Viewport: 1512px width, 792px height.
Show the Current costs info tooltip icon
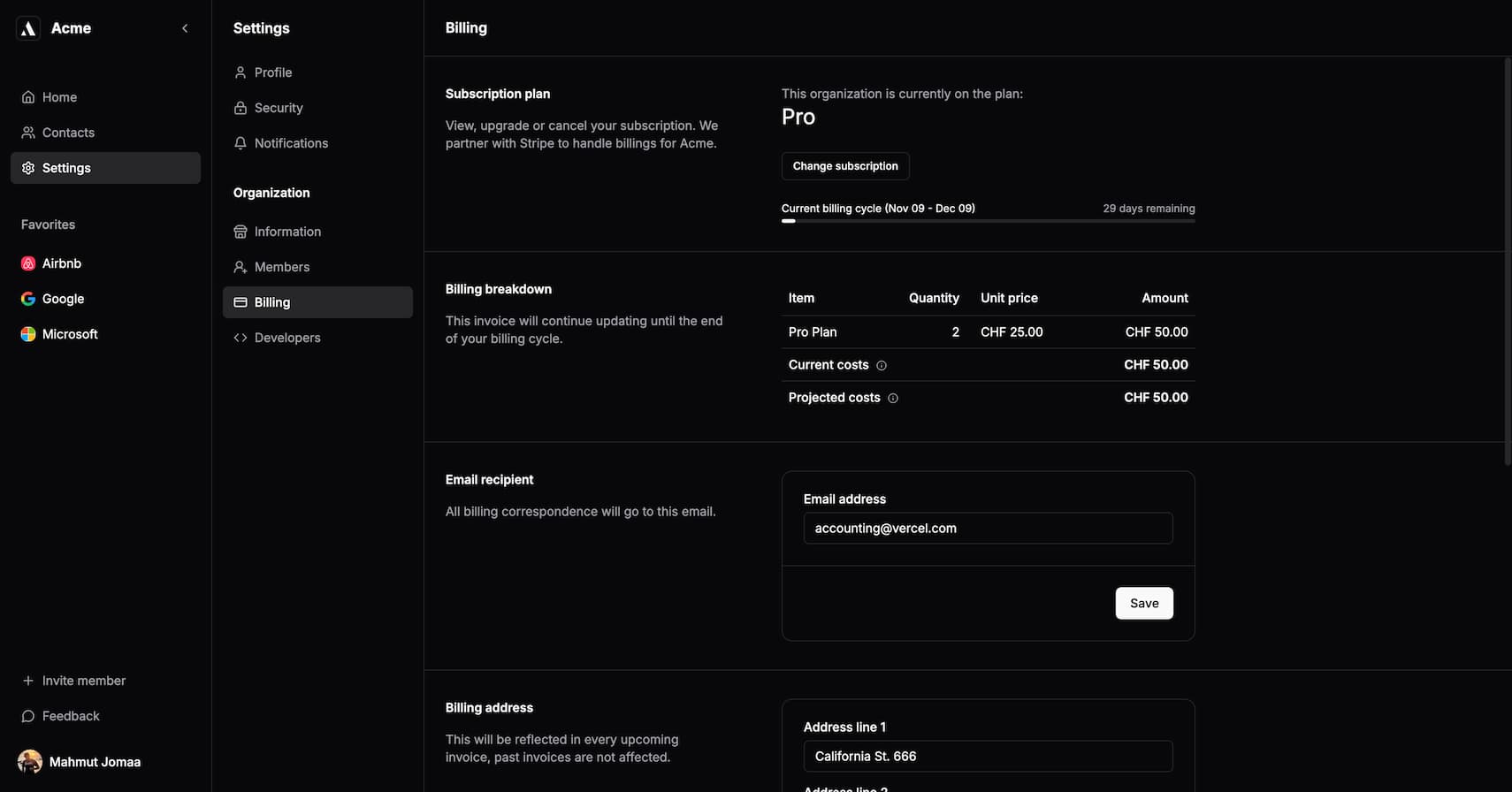point(882,365)
